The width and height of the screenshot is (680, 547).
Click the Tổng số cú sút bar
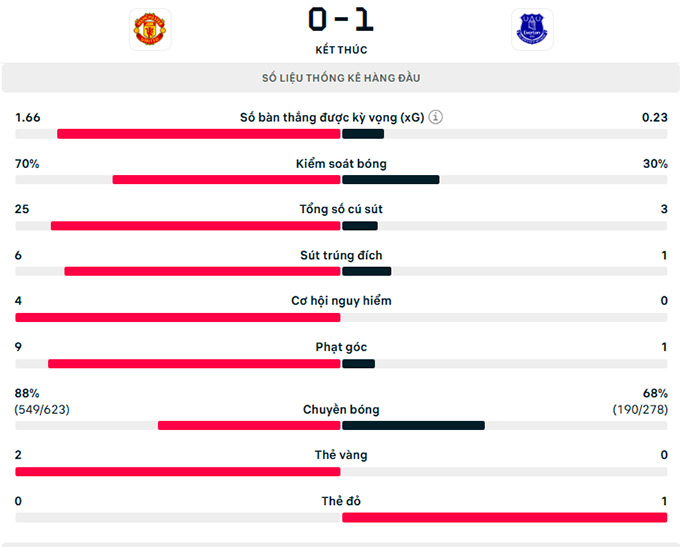click(341, 226)
